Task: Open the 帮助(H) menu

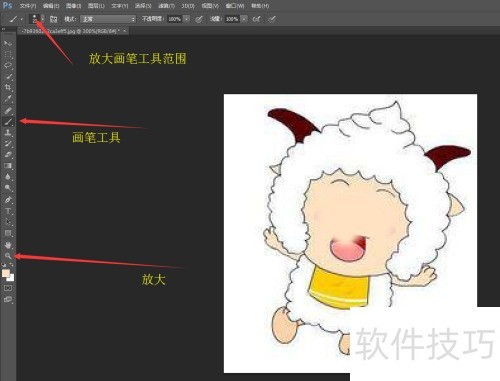Action: [260, 6]
